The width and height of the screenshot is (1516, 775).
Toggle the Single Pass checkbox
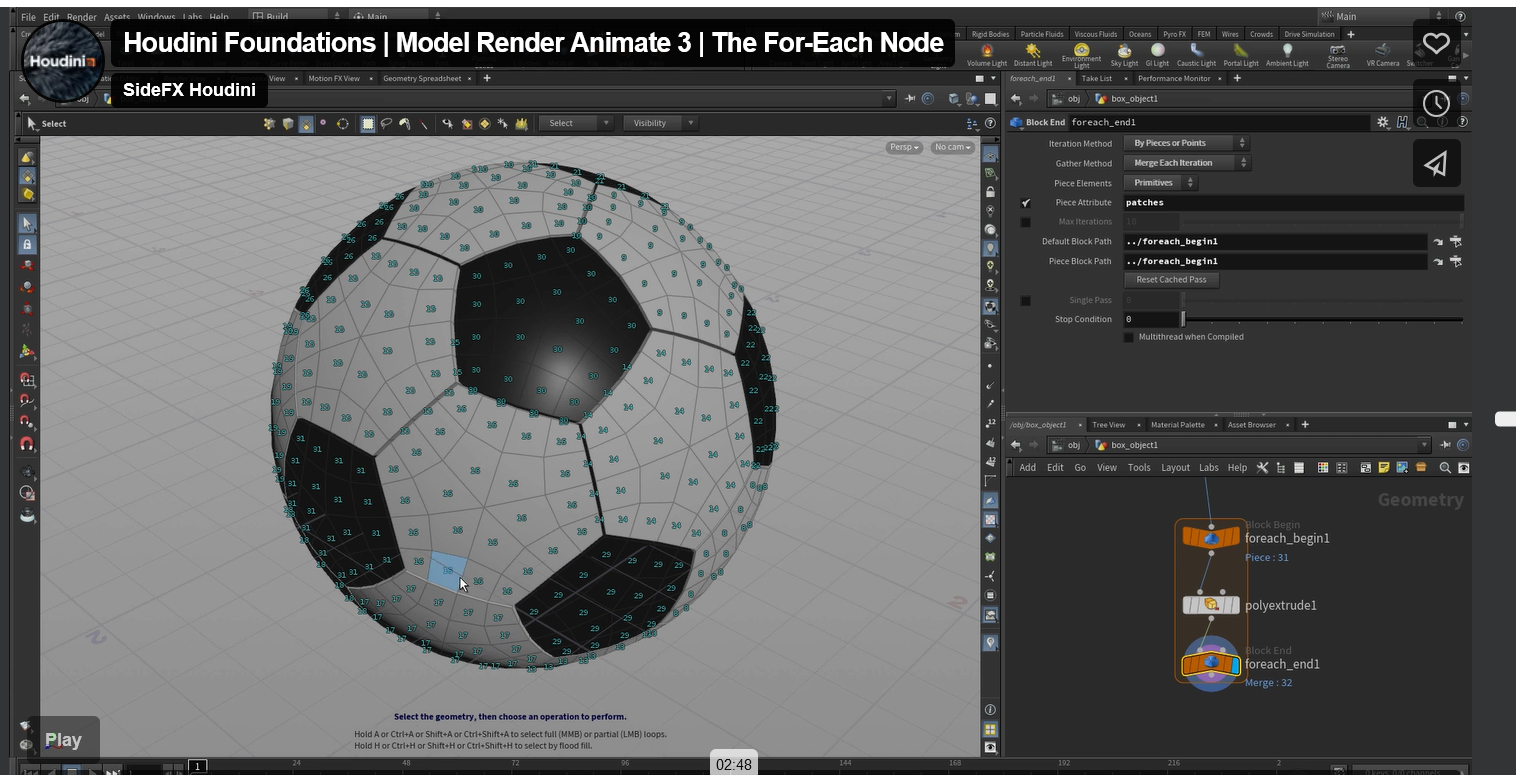1025,300
